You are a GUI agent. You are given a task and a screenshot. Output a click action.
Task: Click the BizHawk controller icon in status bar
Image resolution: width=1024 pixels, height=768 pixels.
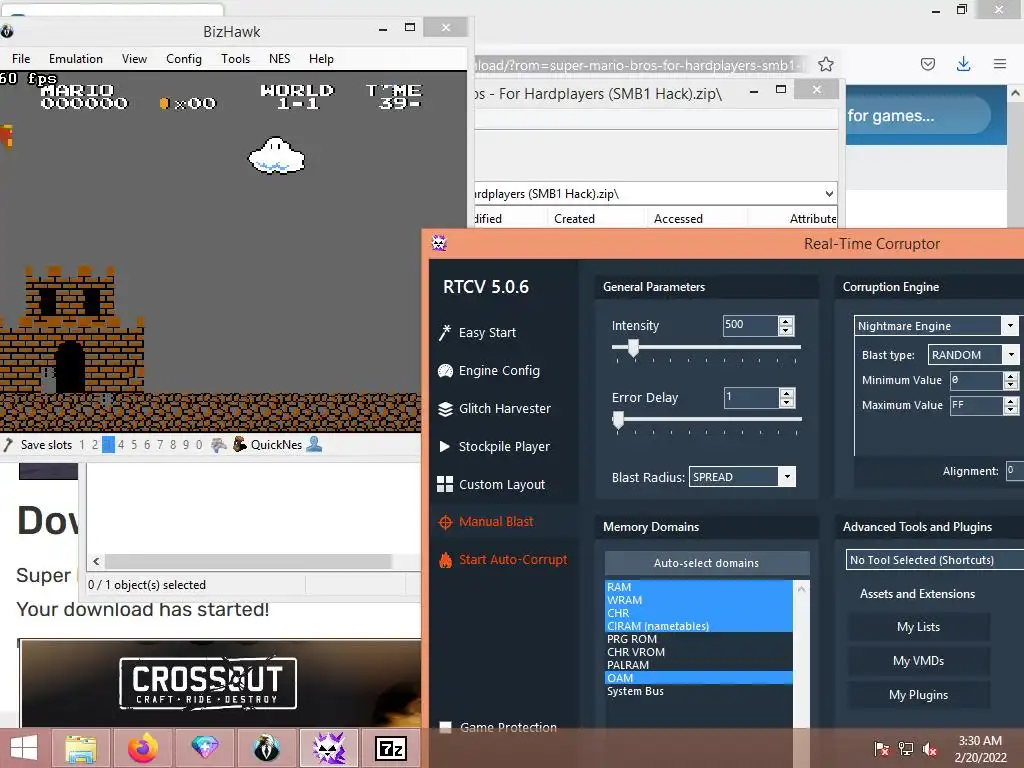click(219, 445)
